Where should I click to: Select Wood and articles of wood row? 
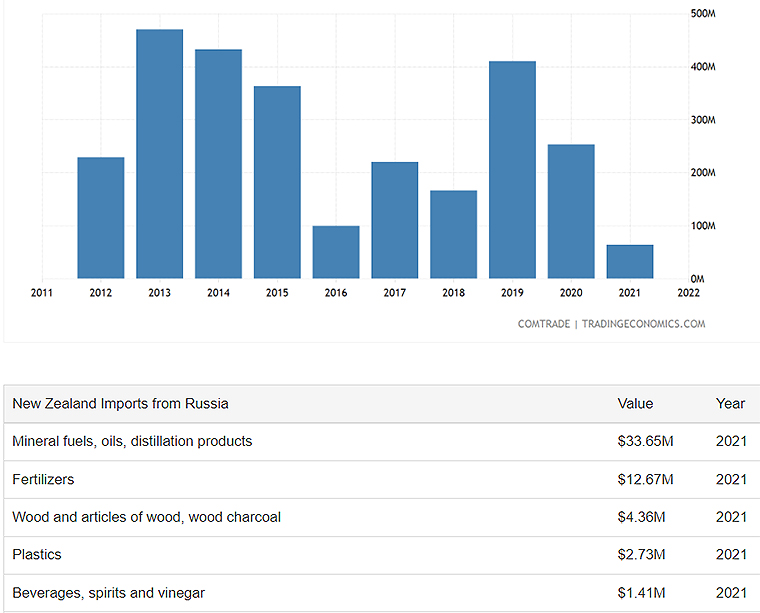pos(146,517)
